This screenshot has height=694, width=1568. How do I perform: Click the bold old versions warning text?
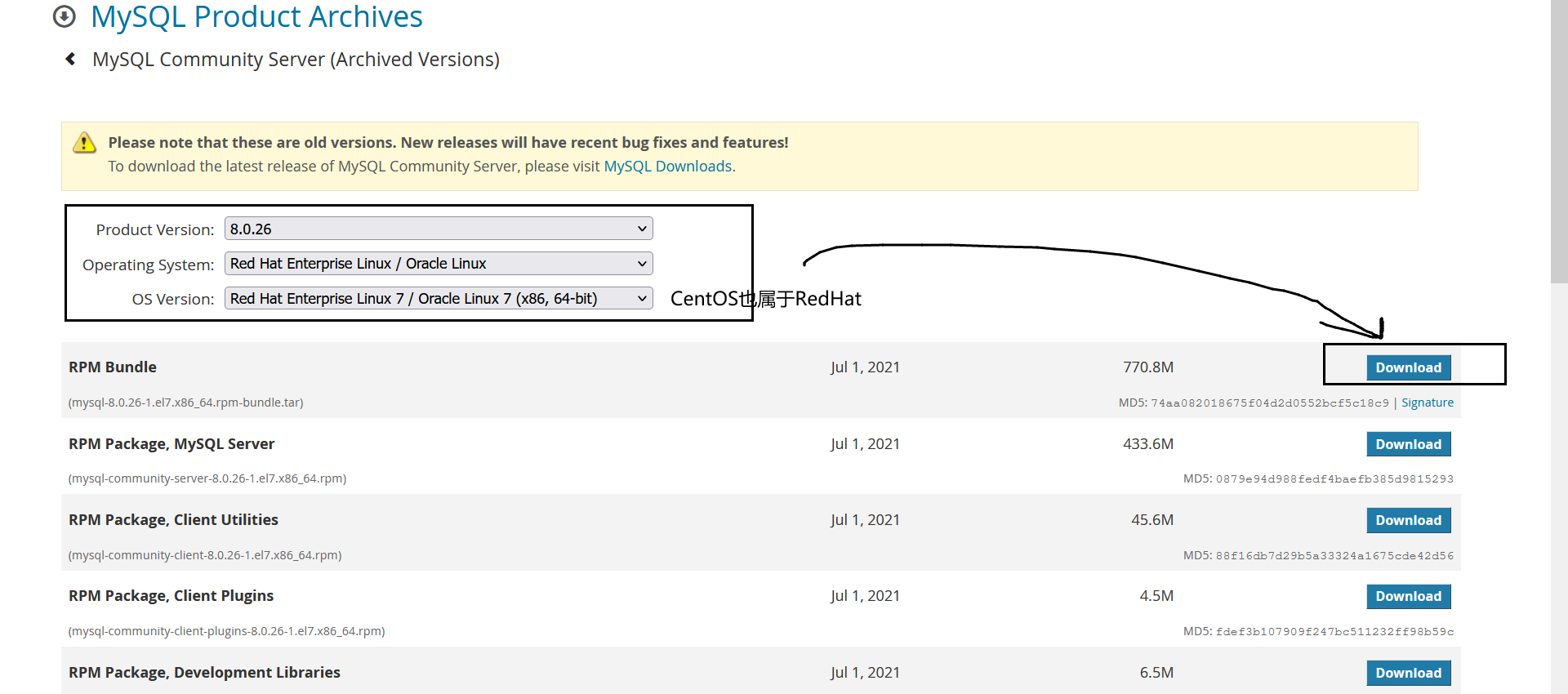point(448,143)
